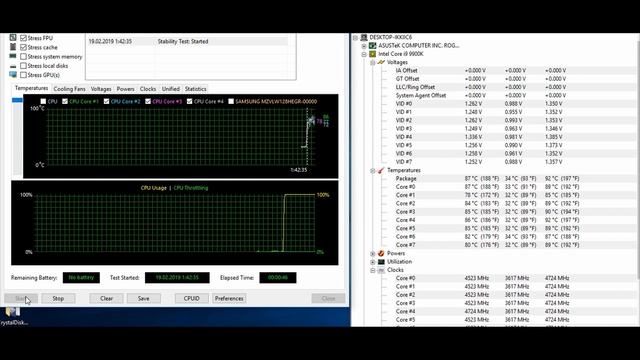Switch to the Unified tab

[171, 89]
